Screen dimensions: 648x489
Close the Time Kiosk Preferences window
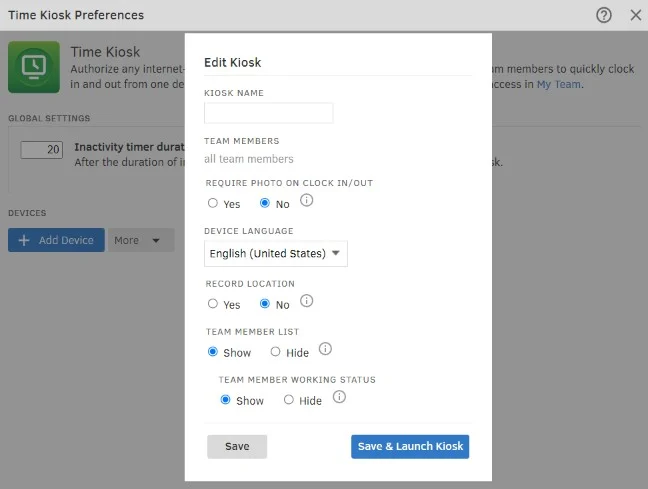pos(636,15)
